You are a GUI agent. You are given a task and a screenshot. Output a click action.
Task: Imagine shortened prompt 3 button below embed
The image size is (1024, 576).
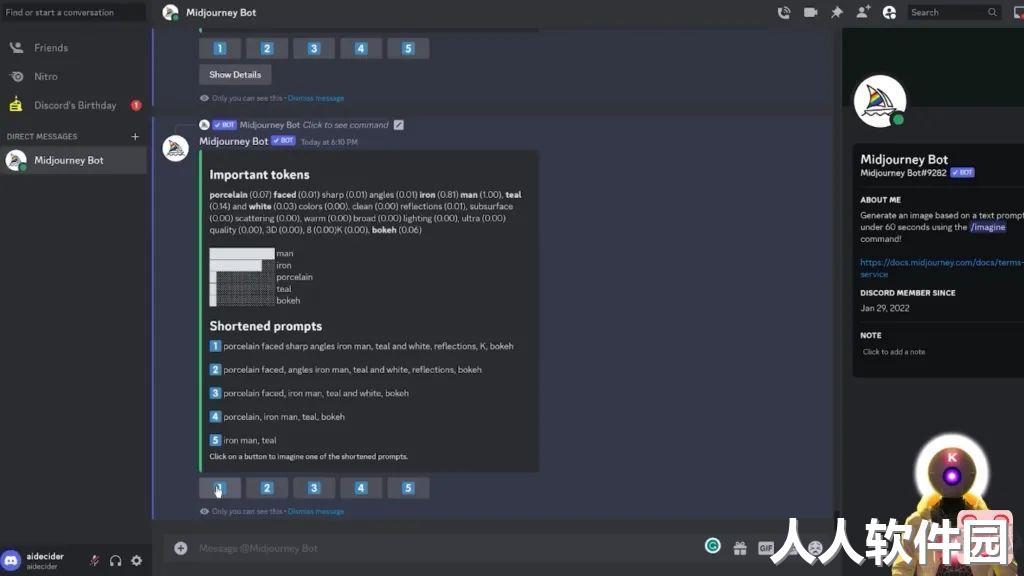click(314, 488)
